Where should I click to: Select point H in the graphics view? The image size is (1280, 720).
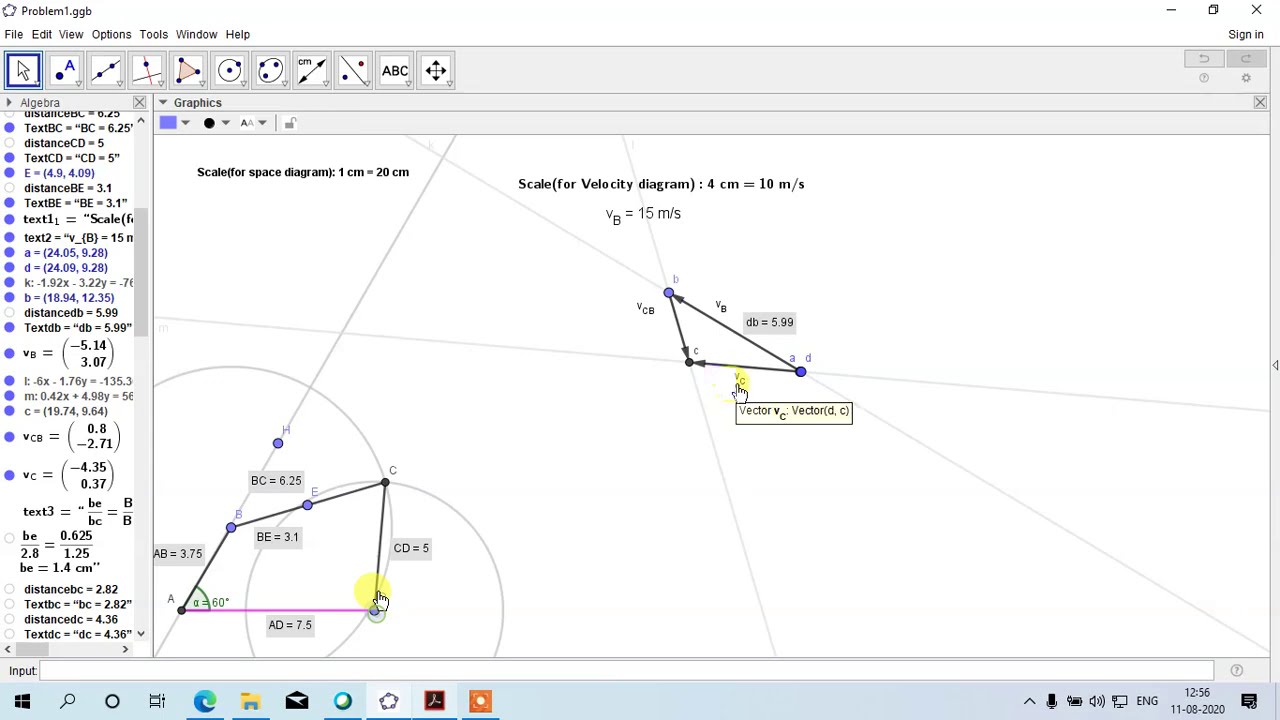coord(278,443)
